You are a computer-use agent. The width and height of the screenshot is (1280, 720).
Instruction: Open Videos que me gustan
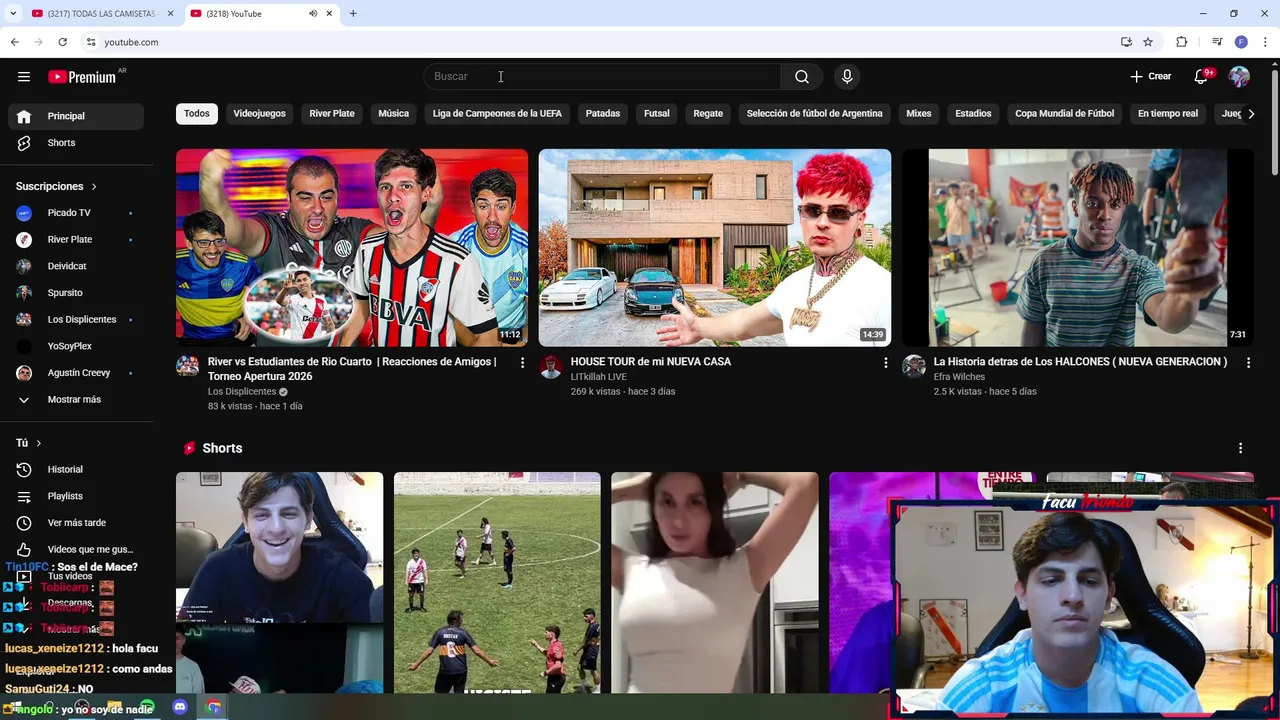(76, 550)
